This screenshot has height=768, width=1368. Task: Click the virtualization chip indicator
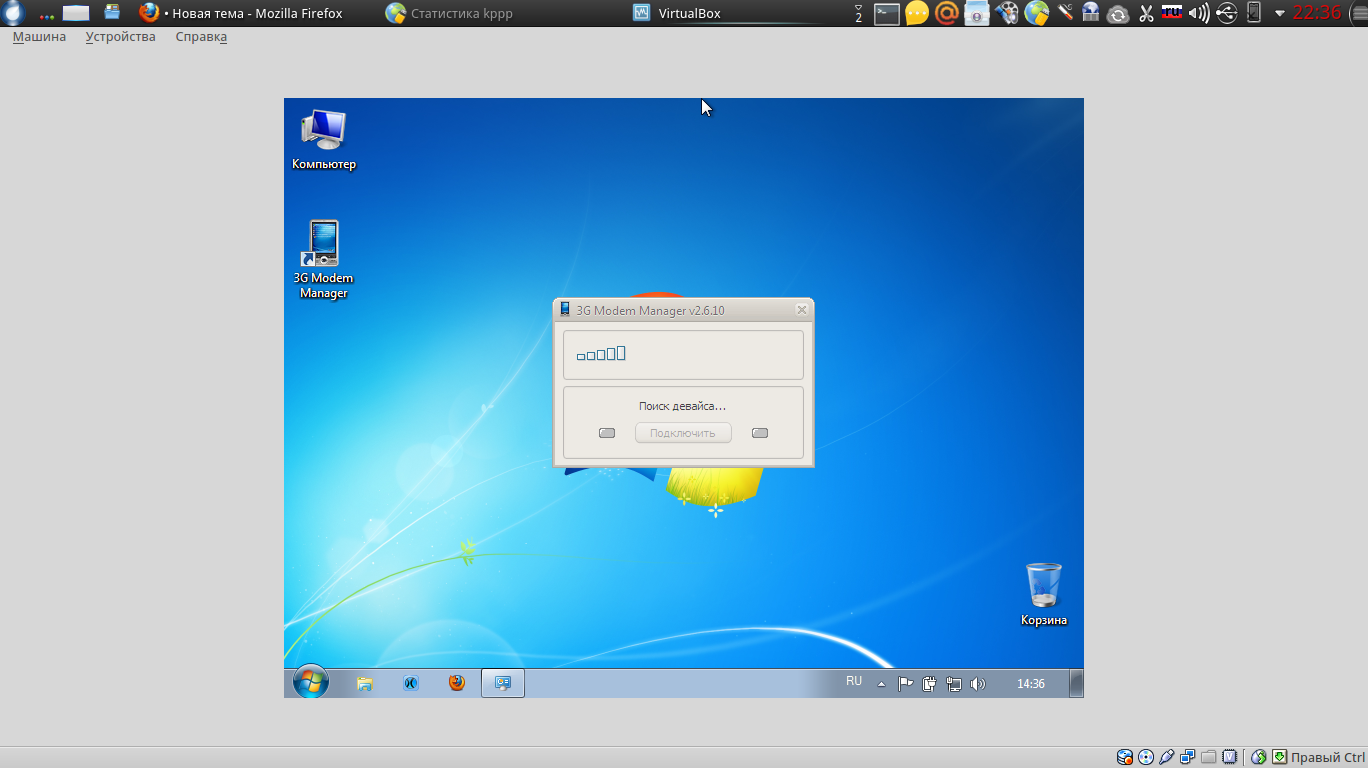pyautogui.click(x=1230, y=757)
